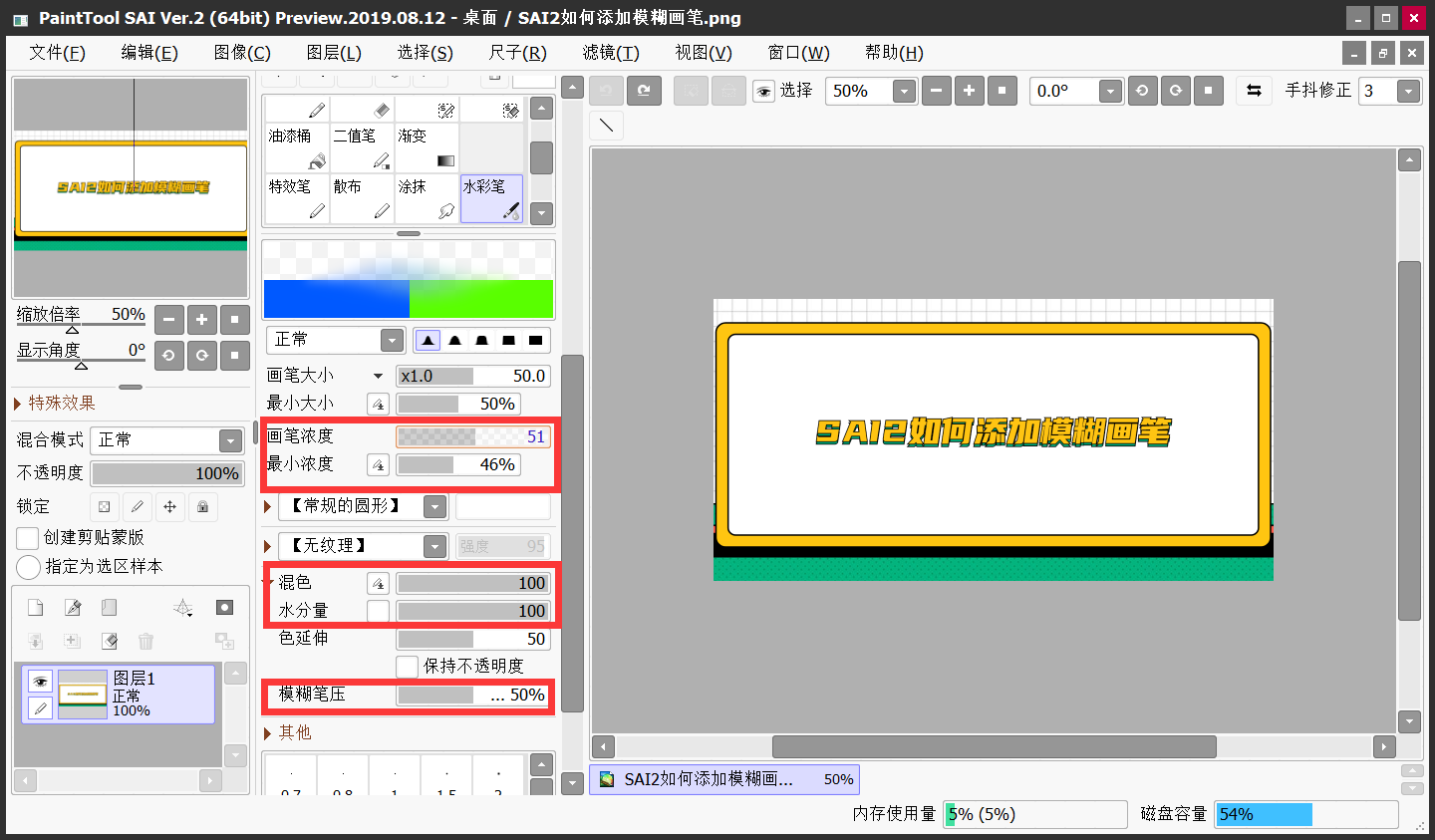Select 指定为选区样本 radio option
This screenshot has width=1435, height=840.
28,567
